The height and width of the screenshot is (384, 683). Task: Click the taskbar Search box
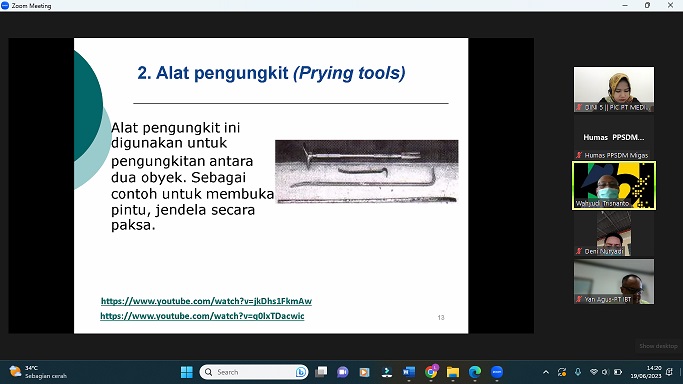[254, 372]
